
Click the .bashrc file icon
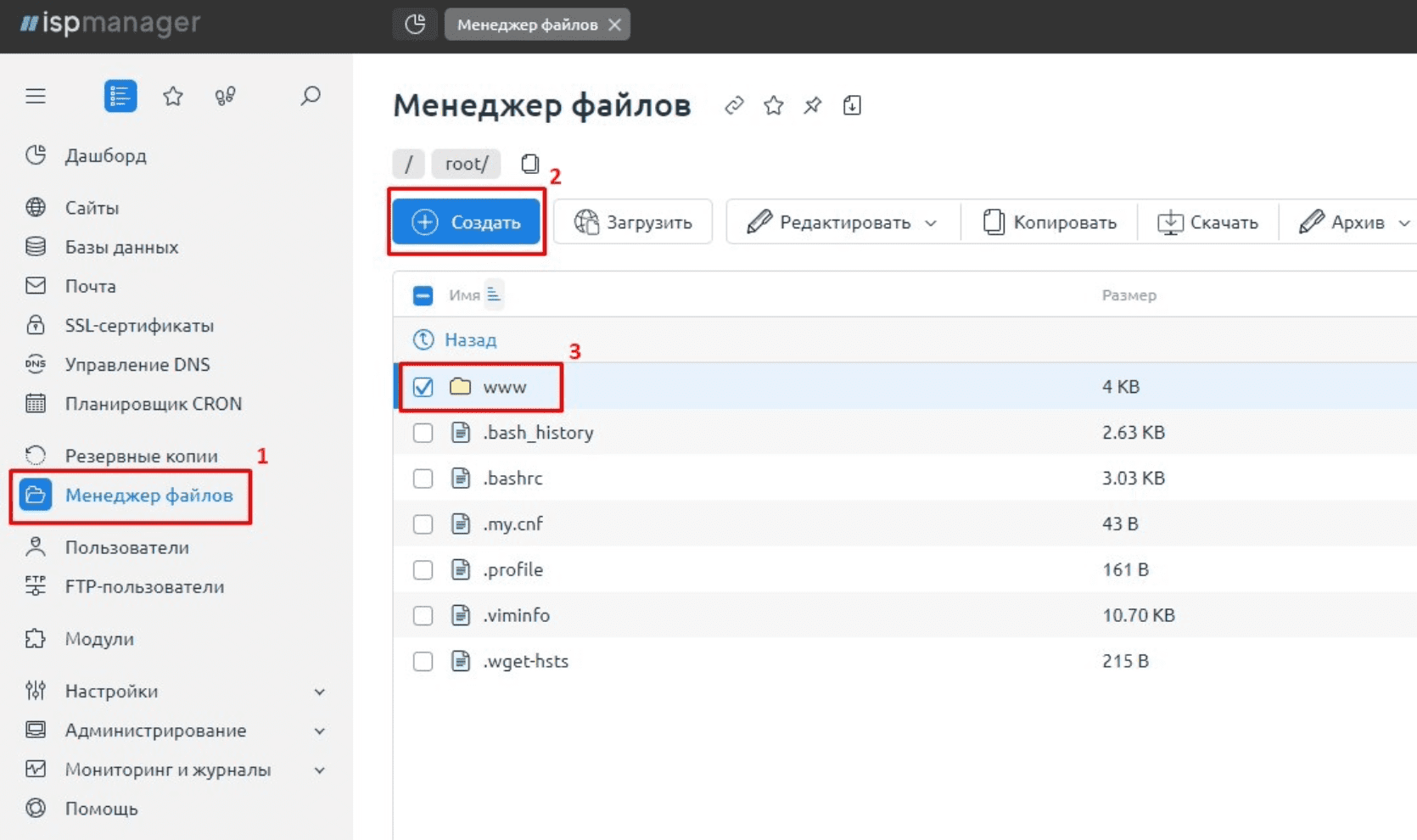coord(461,479)
